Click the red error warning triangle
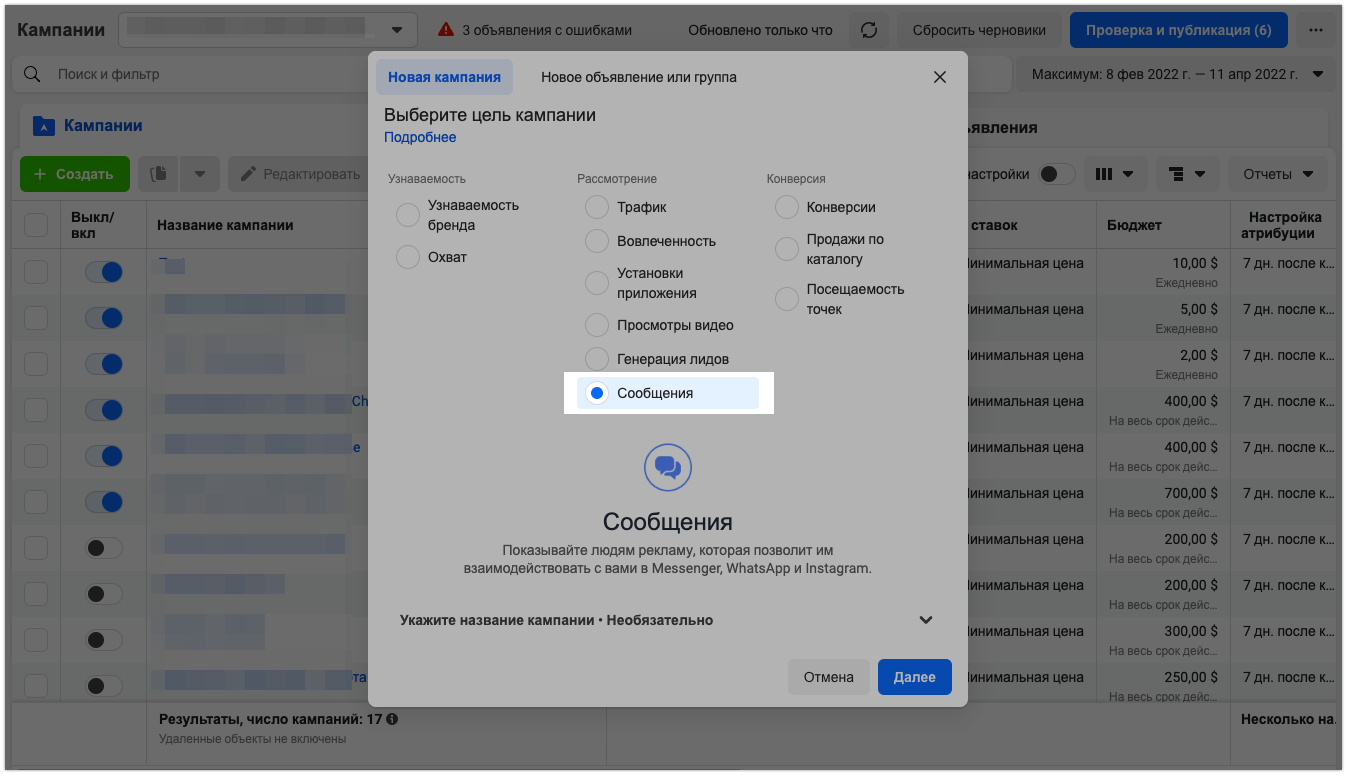1347x775 pixels. tap(446, 30)
